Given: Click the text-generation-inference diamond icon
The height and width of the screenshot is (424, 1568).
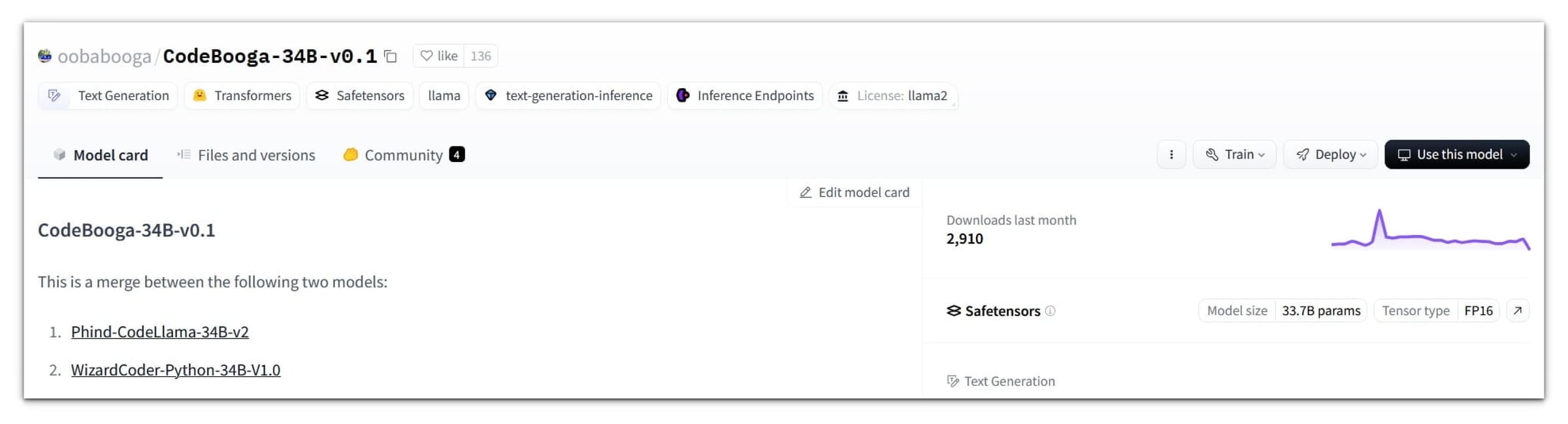Looking at the screenshot, I should 491,95.
